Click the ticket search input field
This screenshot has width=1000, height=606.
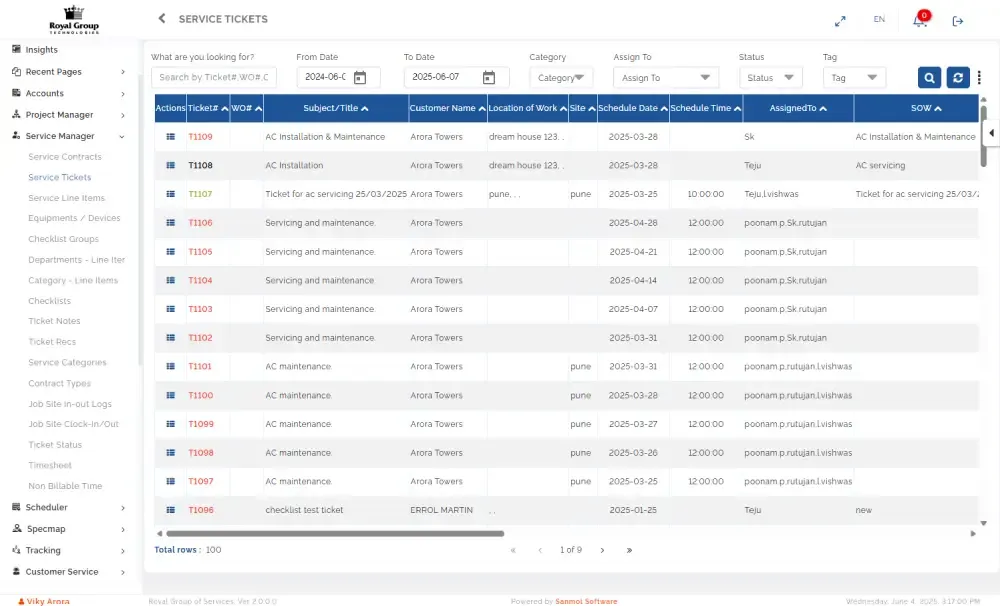click(213, 78)
